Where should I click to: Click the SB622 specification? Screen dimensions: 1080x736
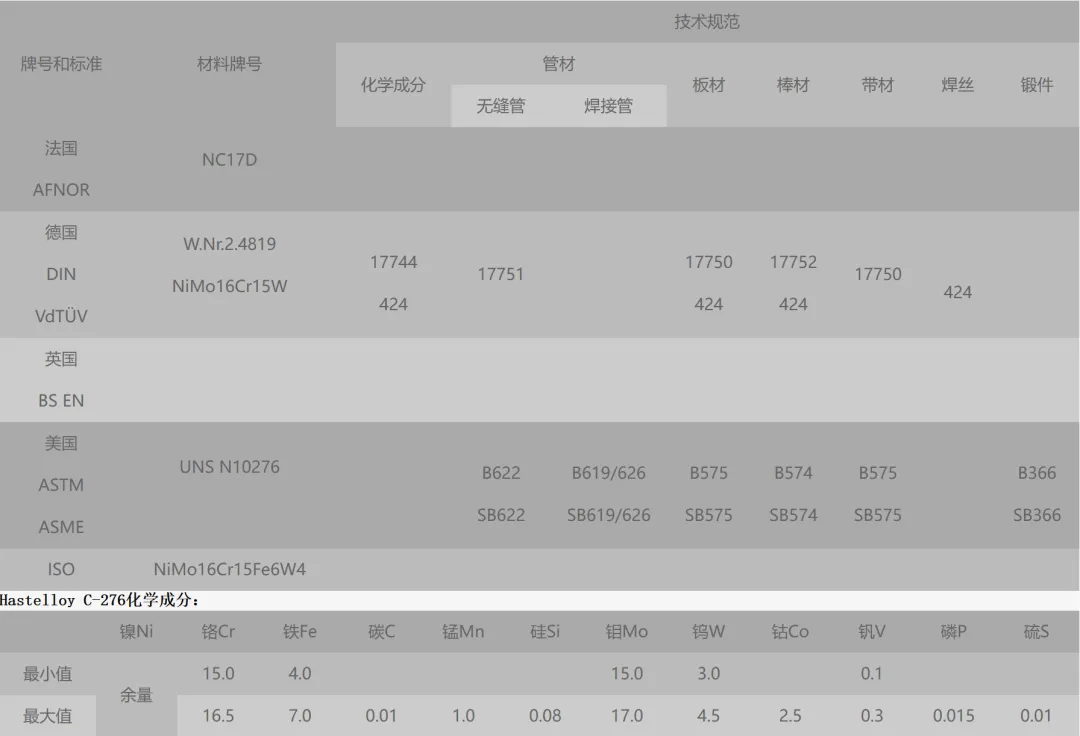[501, 515]
